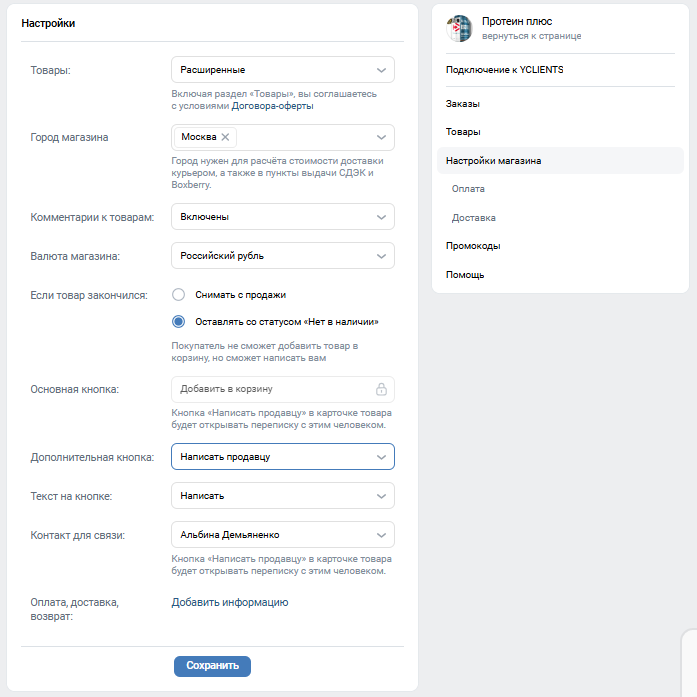The height and width of the screenshot is (697, 697).
Task: Open the Промокоды menu item
Action: click(473, 246)
